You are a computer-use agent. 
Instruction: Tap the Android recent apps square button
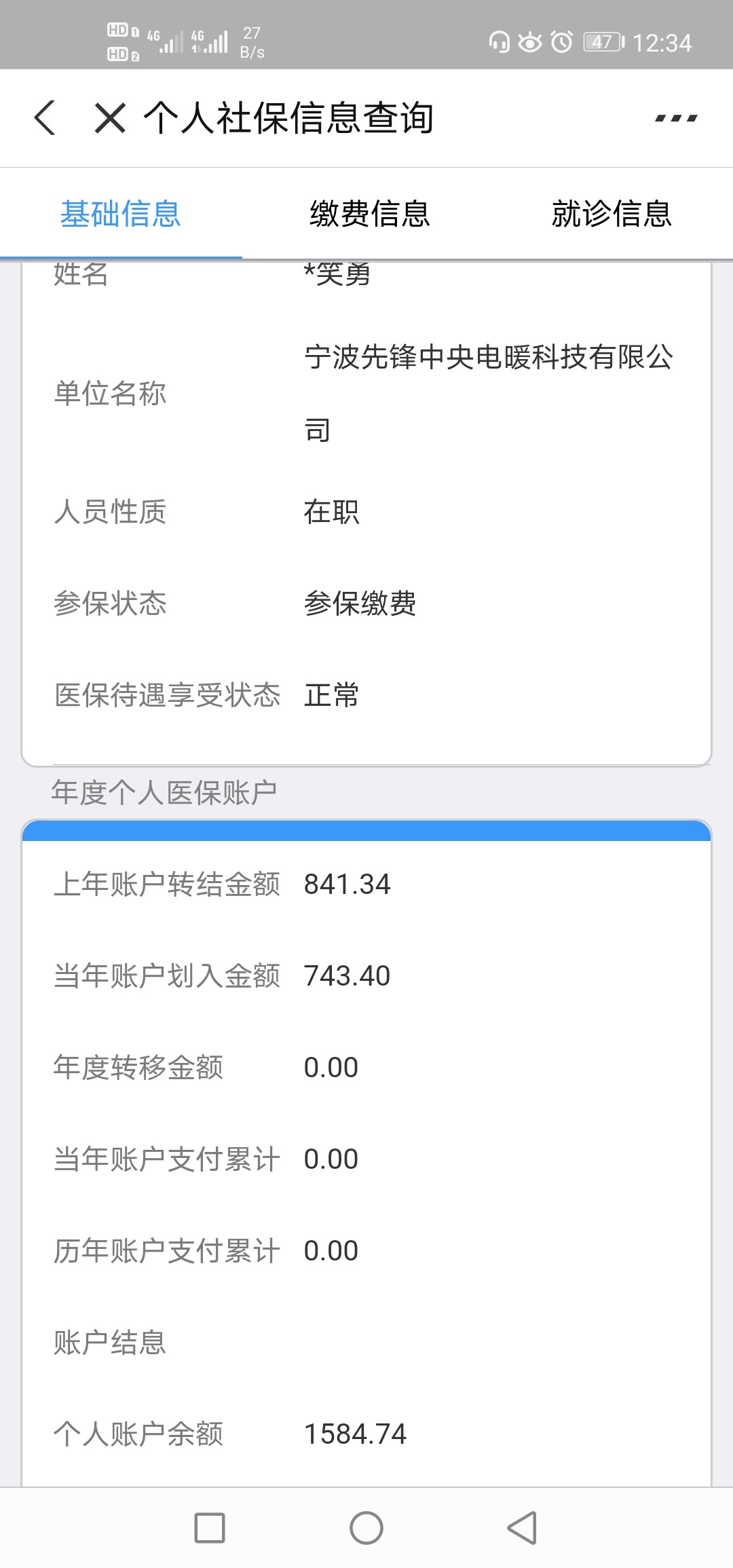(x=210, y=1528)
